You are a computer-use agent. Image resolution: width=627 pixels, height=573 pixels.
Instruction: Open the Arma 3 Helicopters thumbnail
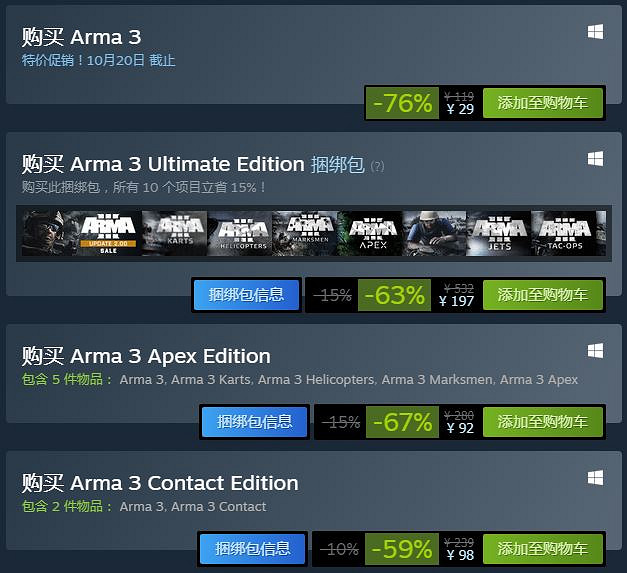[x=239, y=233]
